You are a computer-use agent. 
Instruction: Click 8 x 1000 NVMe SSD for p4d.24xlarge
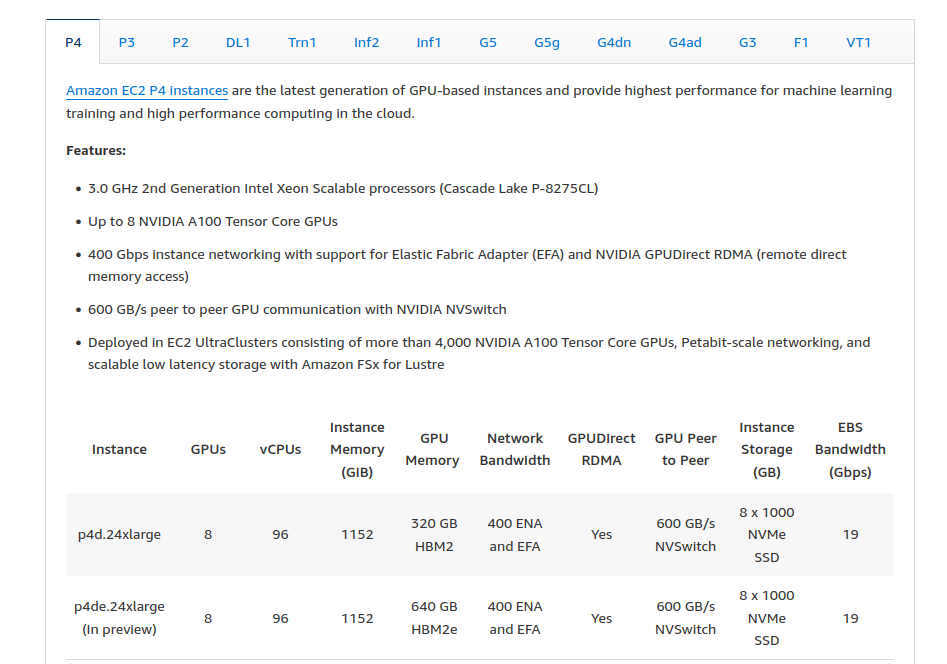point(766,535)
